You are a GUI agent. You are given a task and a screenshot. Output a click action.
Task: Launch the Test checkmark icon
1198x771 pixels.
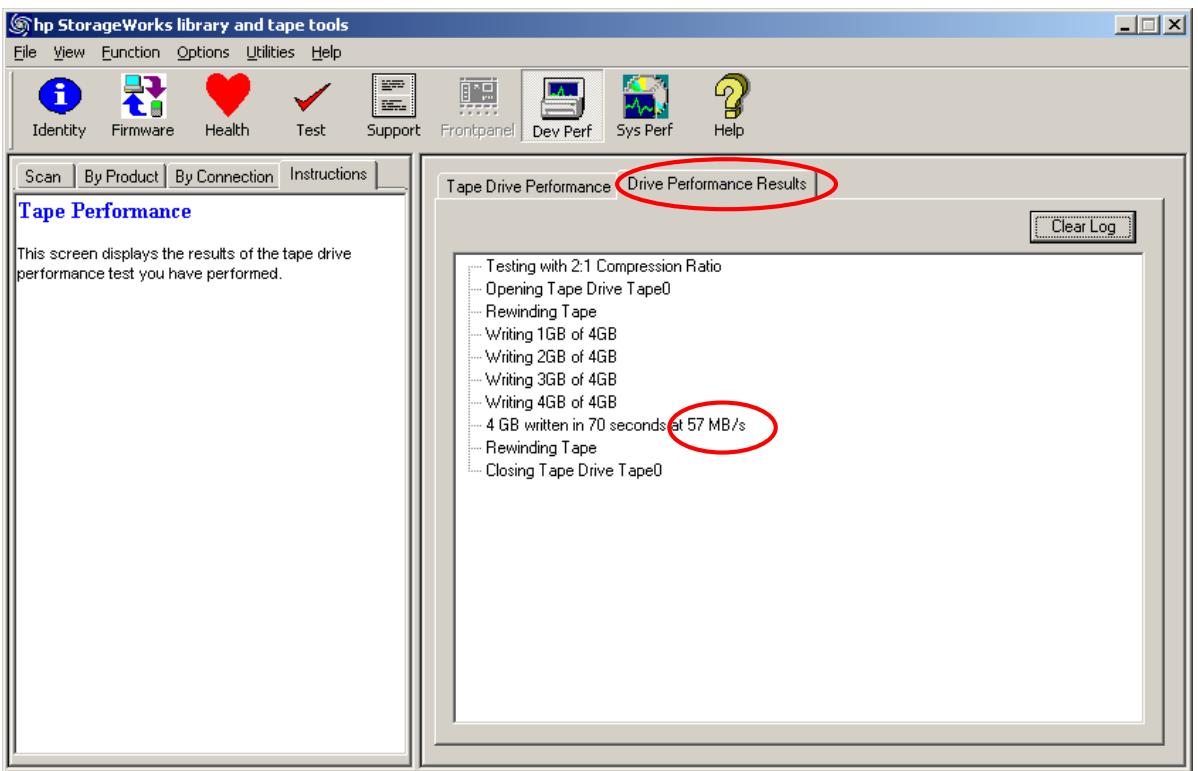point(311,107)
